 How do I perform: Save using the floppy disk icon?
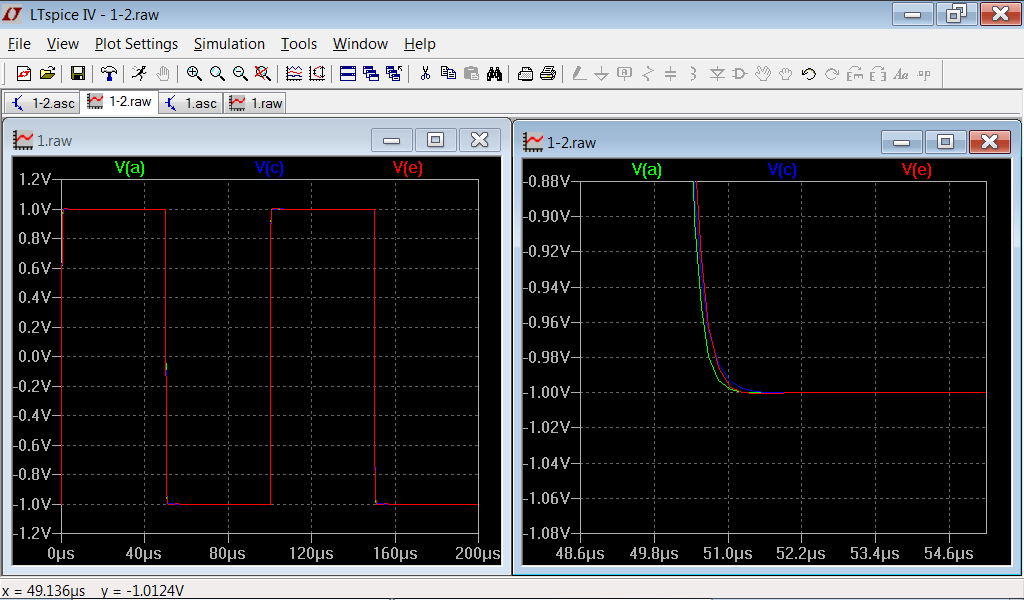tap(77, 73)
